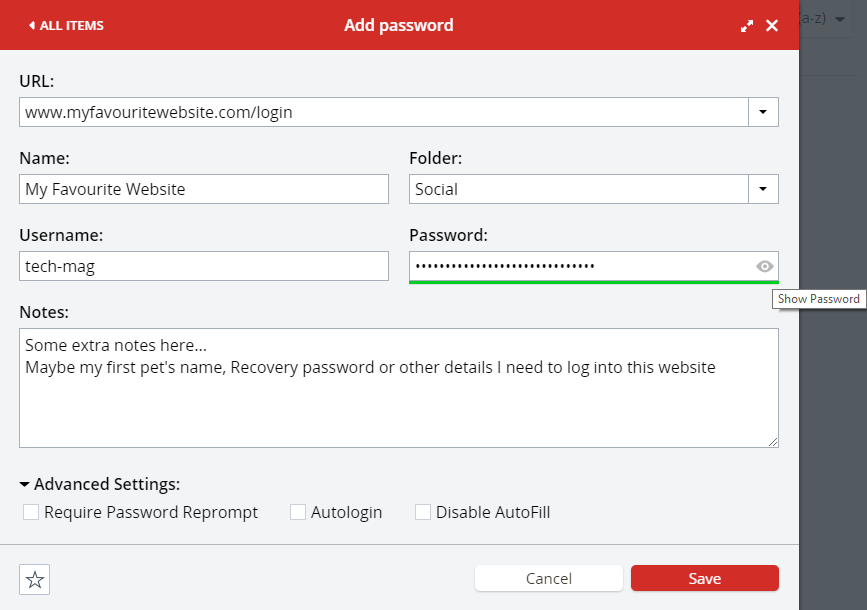Select the Username field
Viewport: 867px width, 610px height.
(x=204, y=266)
